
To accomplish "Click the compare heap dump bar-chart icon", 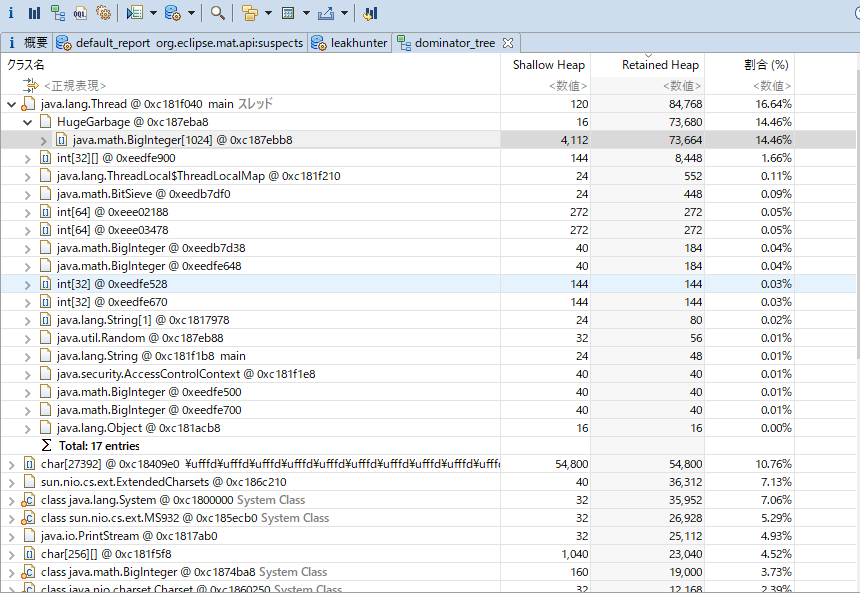I will 370,13.
